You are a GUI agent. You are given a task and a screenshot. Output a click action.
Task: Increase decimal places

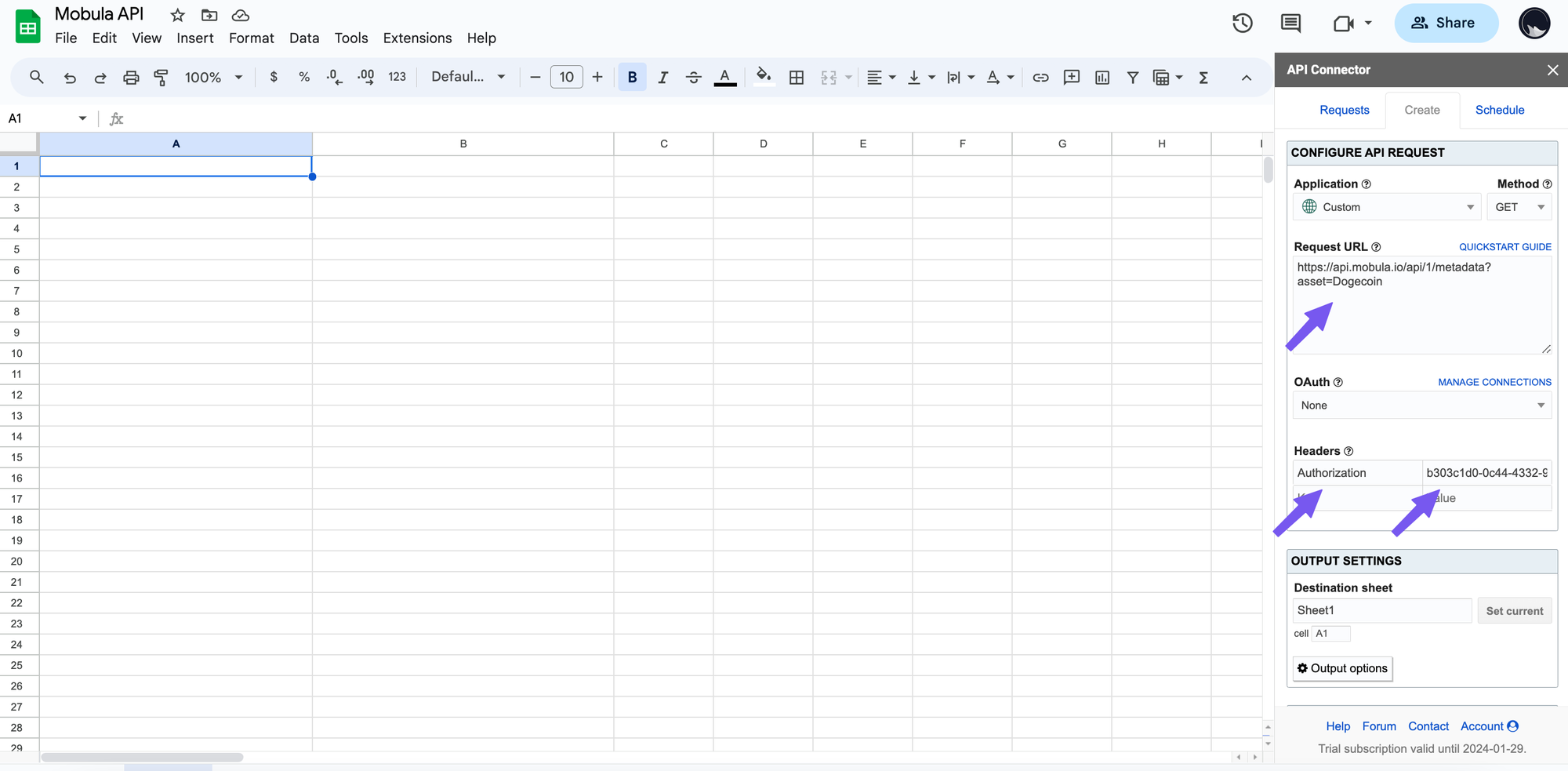coord(366,77)
